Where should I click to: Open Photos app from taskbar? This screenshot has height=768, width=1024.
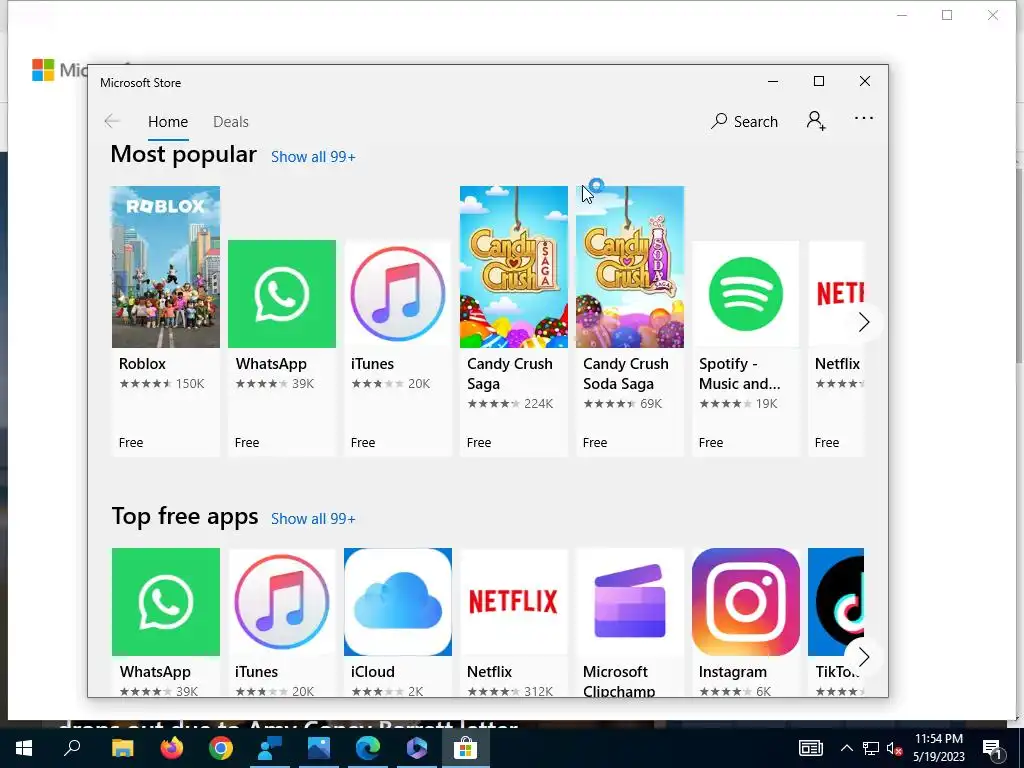tap(319, 748)
